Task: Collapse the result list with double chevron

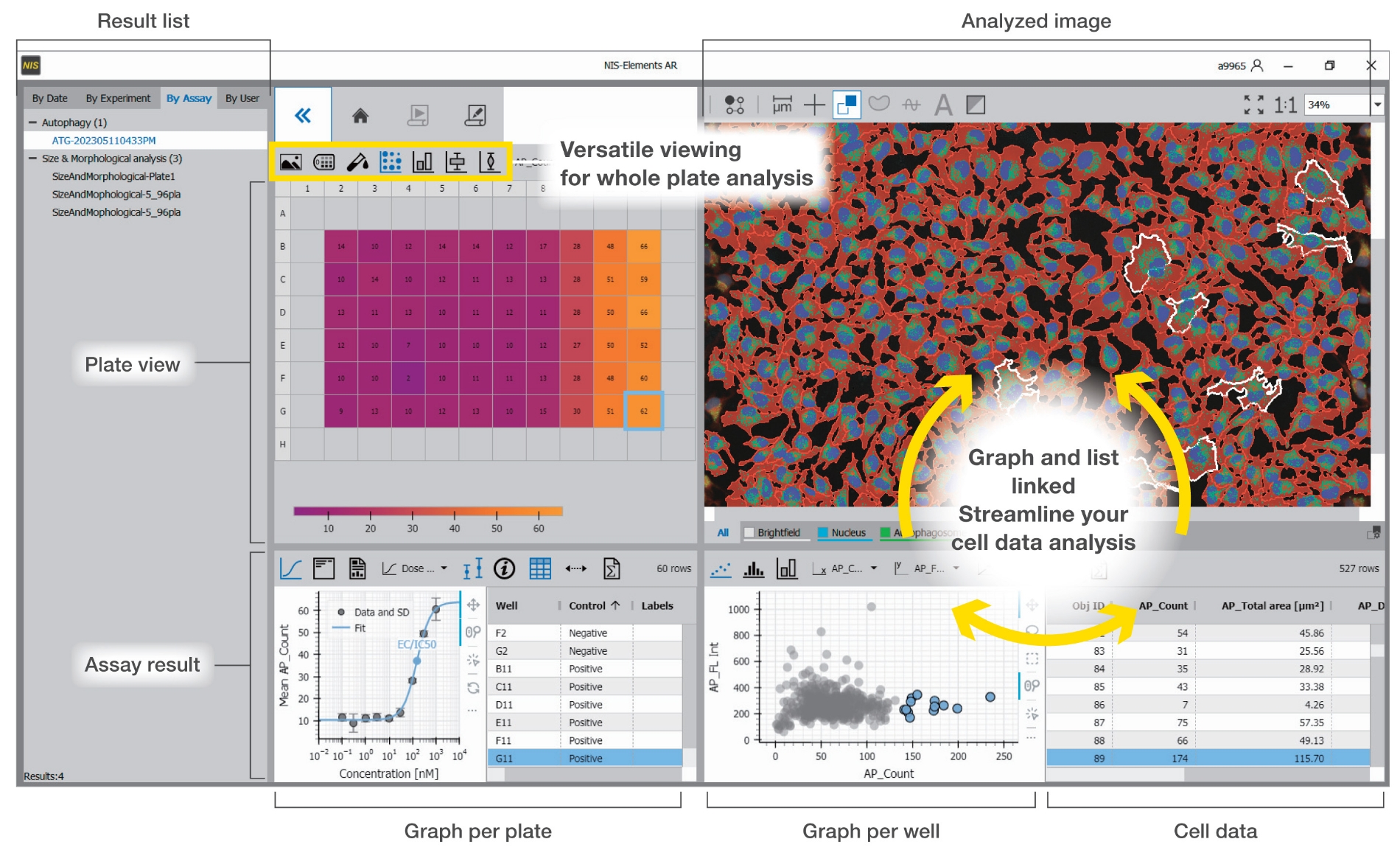Action: click(303, 115)
